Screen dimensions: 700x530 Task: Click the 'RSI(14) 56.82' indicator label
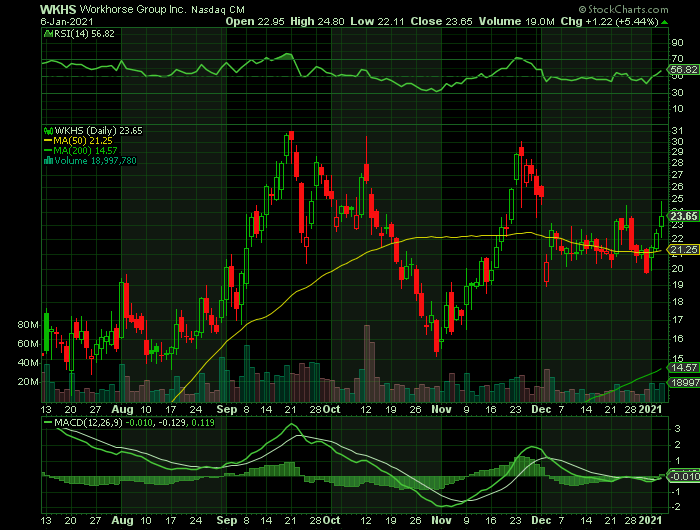(84, 34)
